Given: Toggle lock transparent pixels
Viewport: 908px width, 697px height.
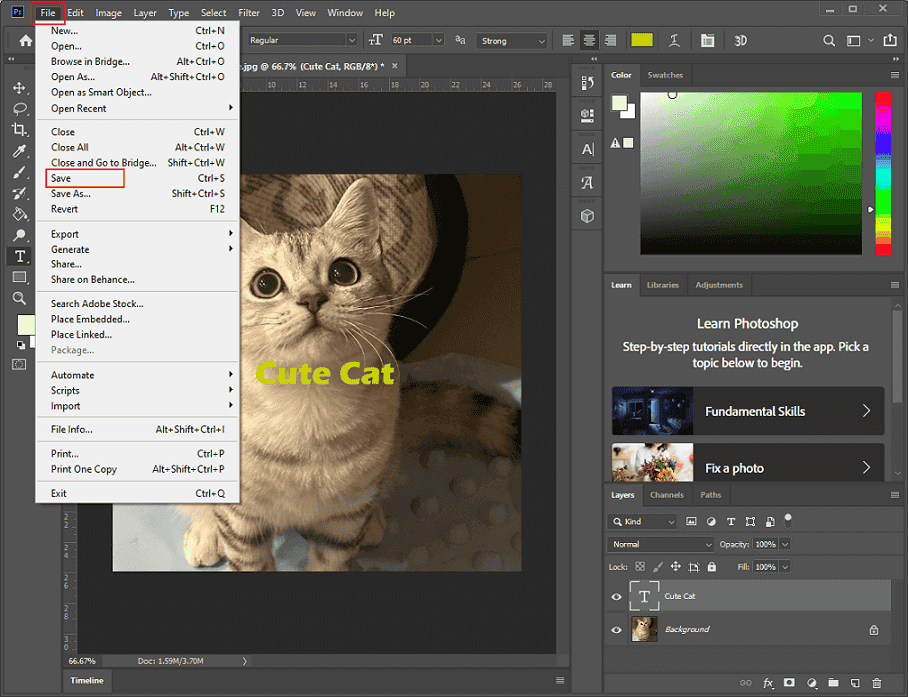Looking at the screenshot, I should click(x=640, y=566).
